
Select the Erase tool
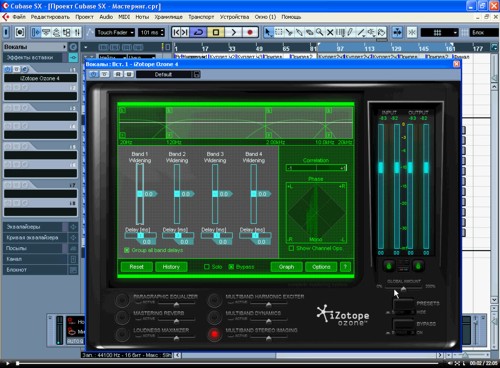(310, 32)
